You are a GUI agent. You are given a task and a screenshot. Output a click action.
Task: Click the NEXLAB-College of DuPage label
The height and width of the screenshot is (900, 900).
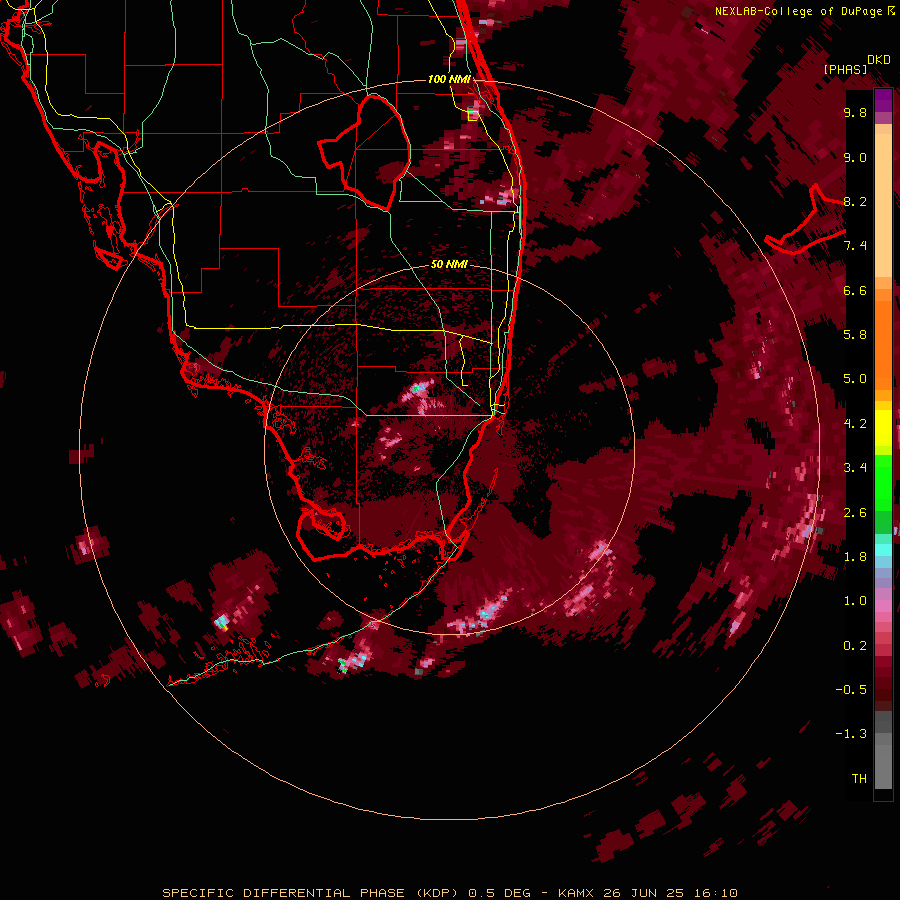[x=805, y=11]
